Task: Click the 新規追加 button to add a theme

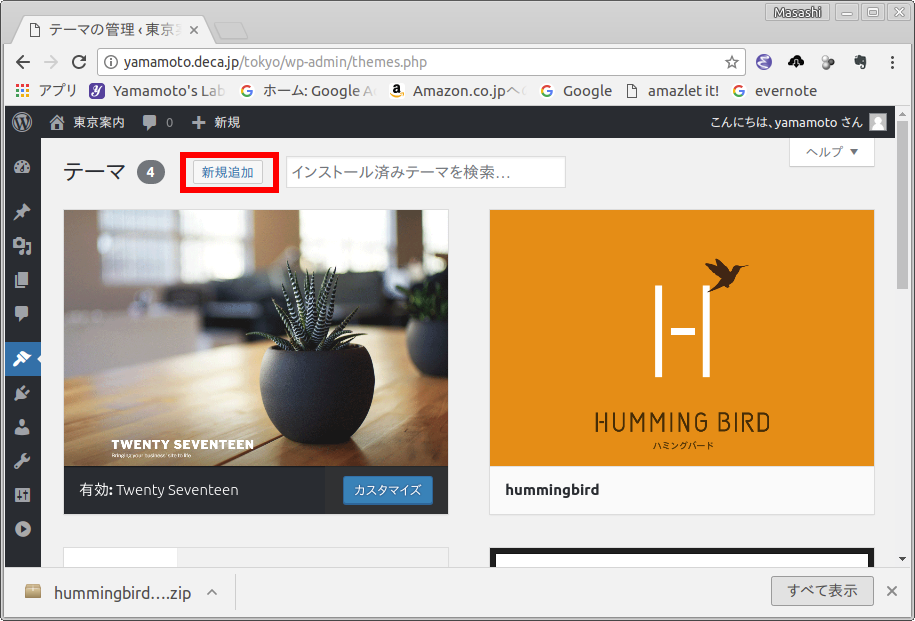Action: (x=228, y=172)
